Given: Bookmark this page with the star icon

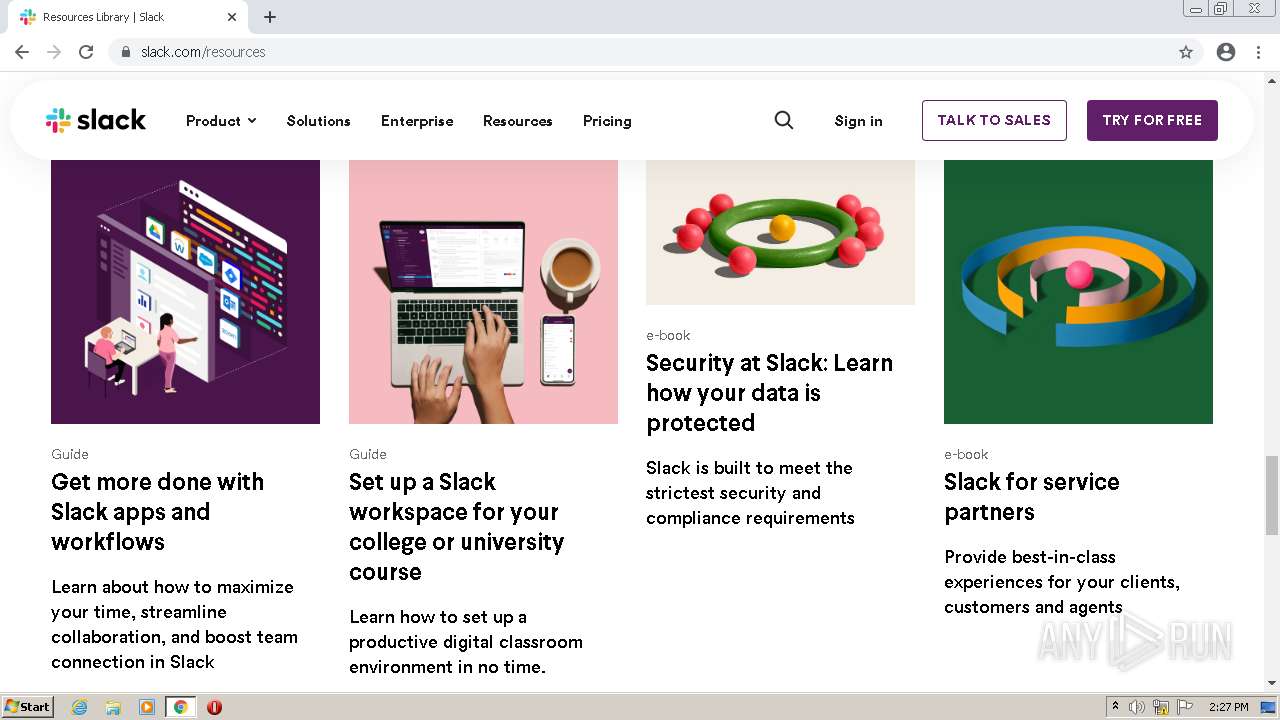Looking at the screenshot, I should (x=1186, y=52).
